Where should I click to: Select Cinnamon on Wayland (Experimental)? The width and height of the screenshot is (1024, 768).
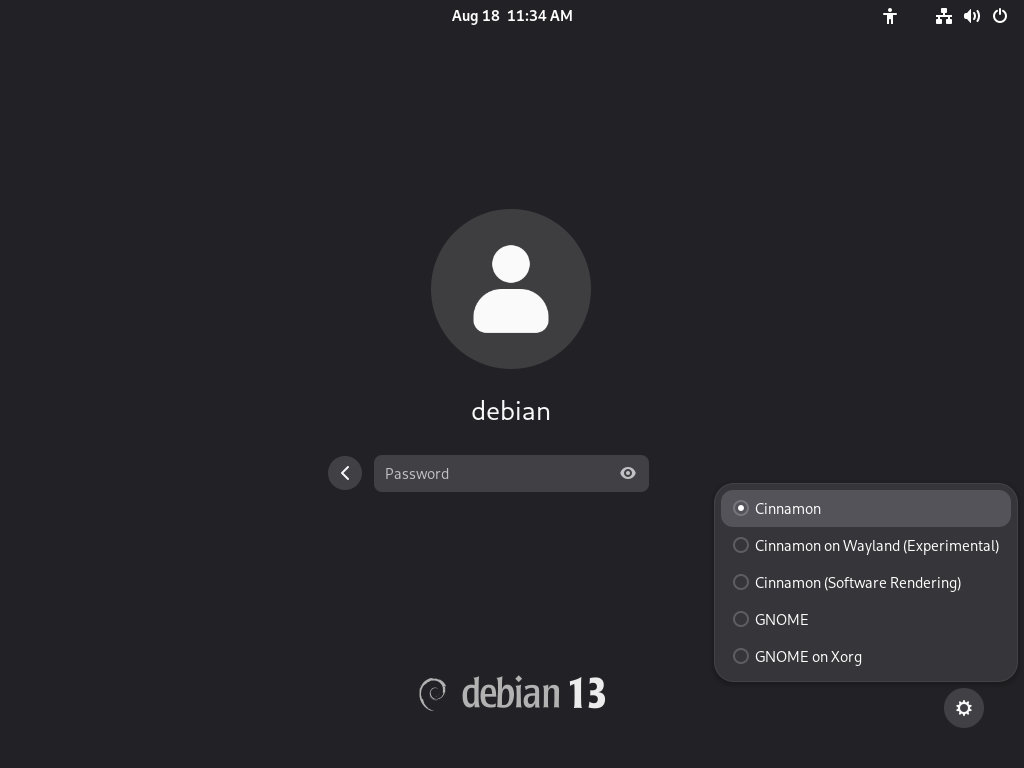(x=877, y=545)
